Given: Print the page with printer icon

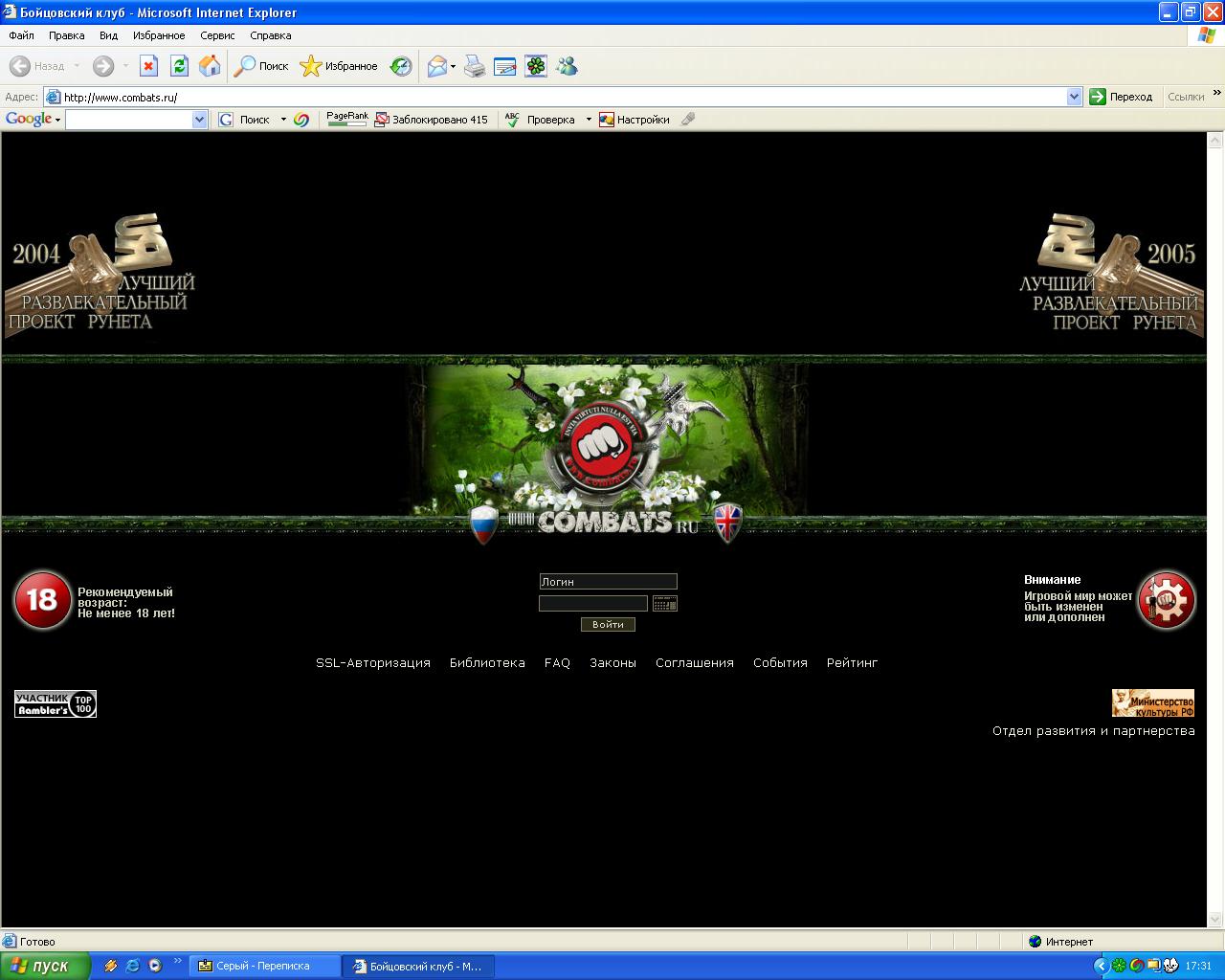Looking at the screenshot, I should [475, 66].
